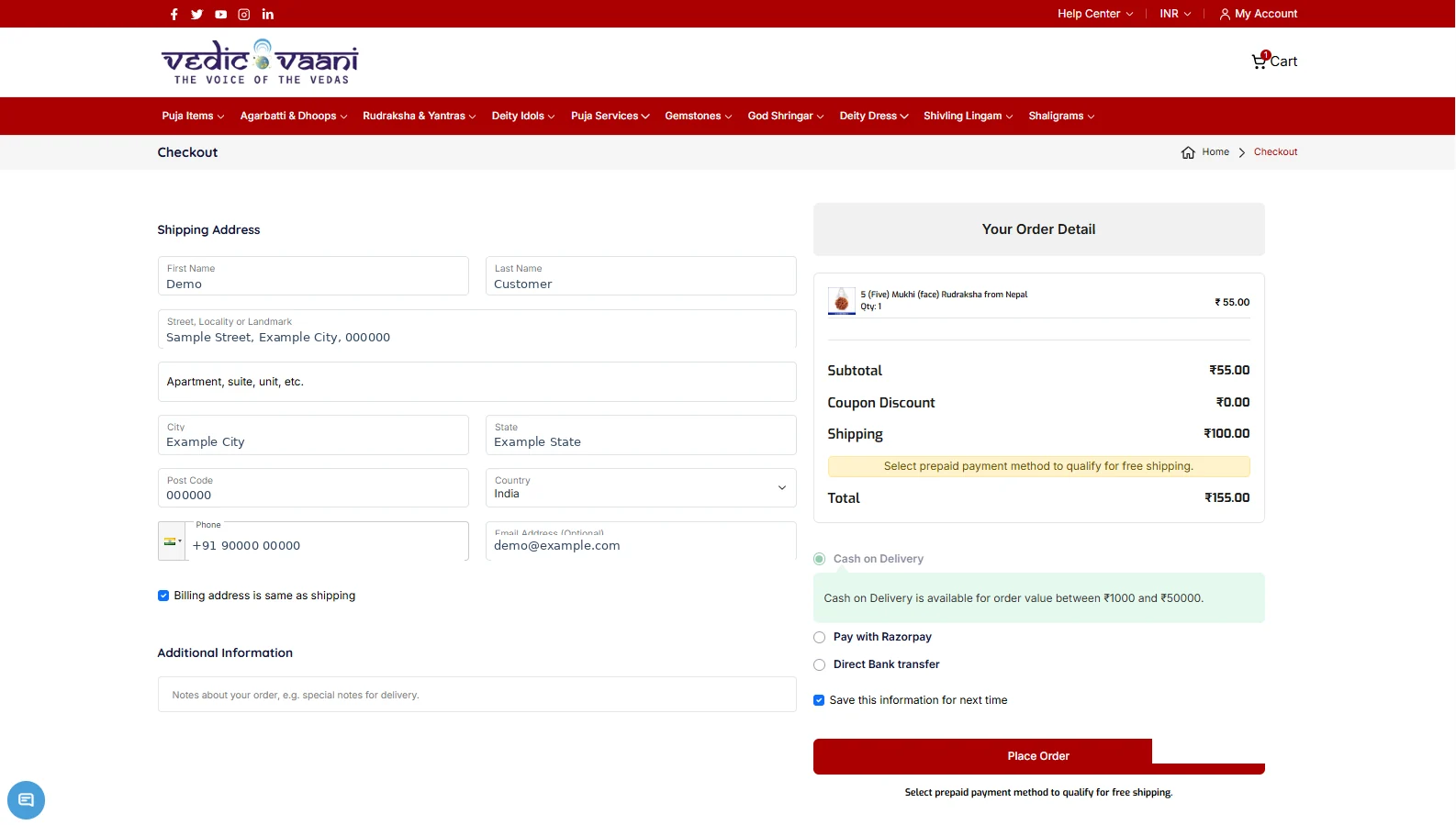The width and height of the screenshot is (1456, 825).
Task: Click the State input field
Action: (x=641, y=434)
